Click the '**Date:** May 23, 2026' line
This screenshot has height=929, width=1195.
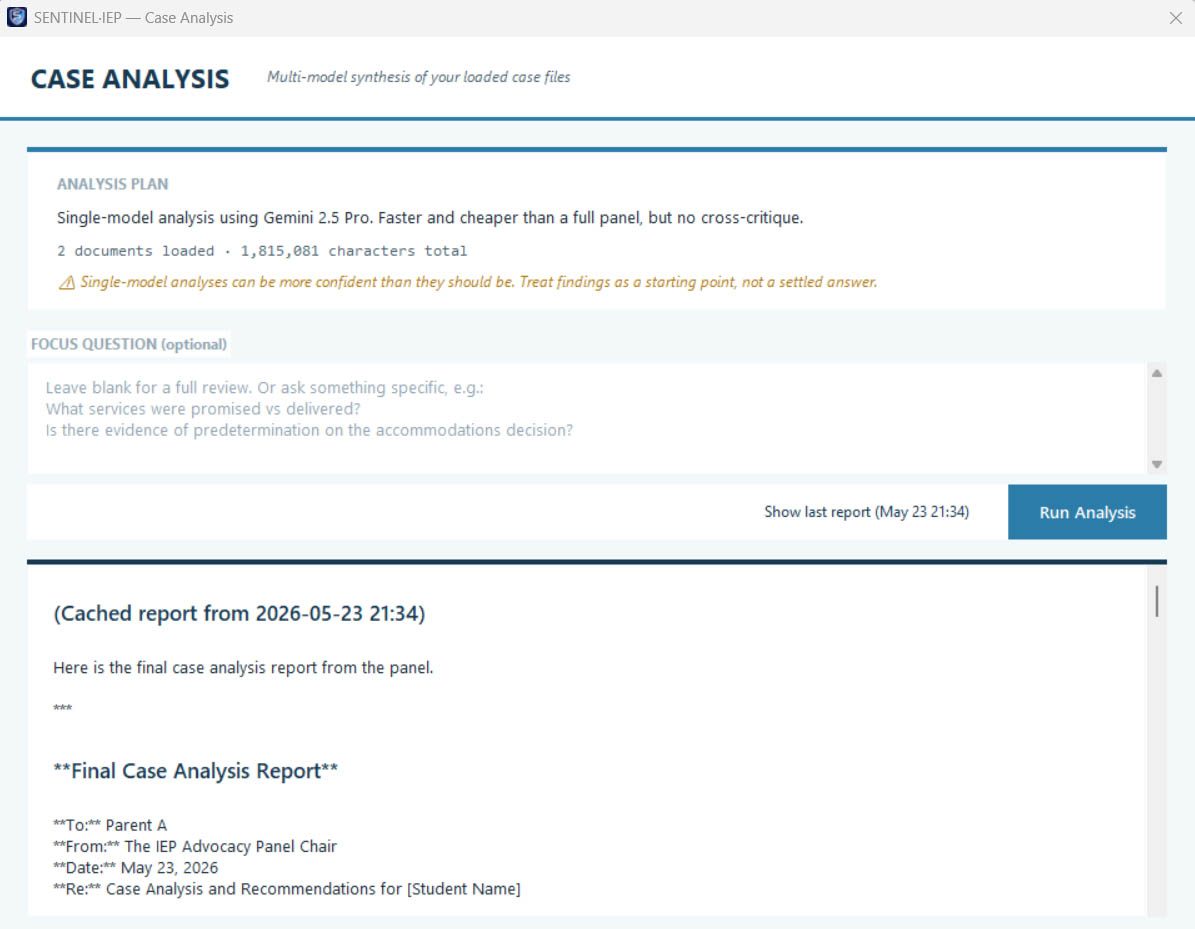[x=136, y=868]
